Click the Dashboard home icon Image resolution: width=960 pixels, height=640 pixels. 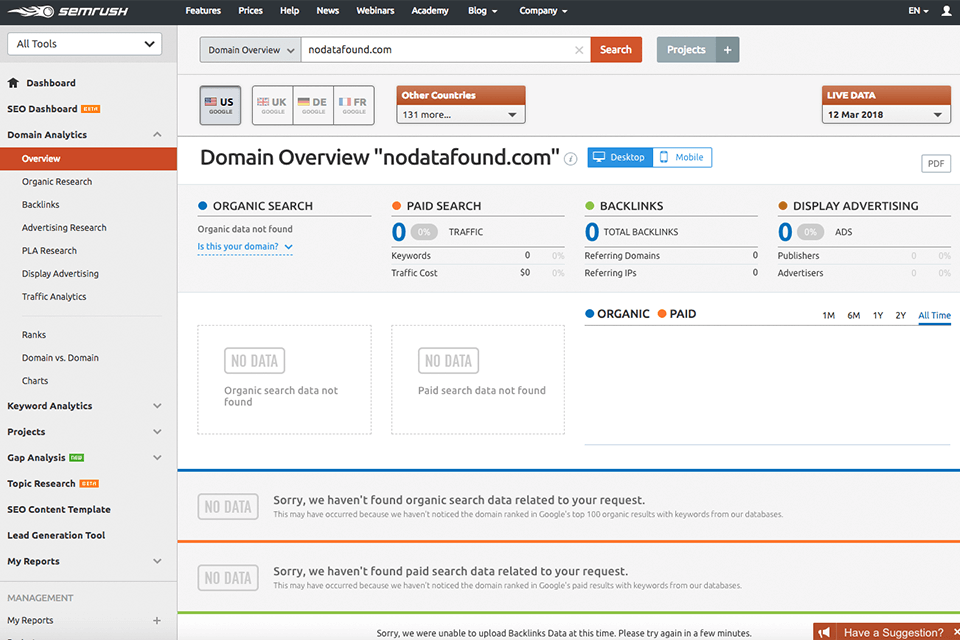[x=13, y=83]
